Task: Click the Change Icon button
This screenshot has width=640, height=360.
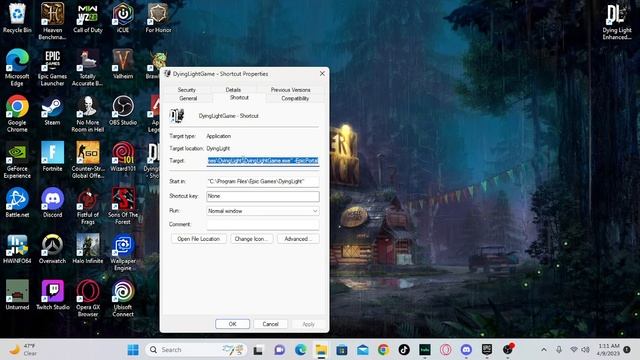Action: [251, 239]
